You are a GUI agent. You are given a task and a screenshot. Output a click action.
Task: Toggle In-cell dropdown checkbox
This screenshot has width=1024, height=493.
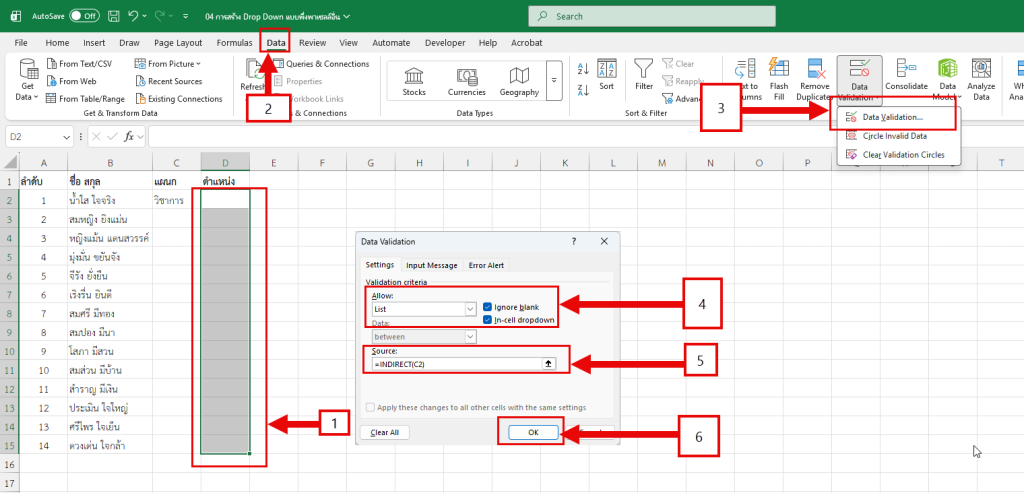coord(488,320)
